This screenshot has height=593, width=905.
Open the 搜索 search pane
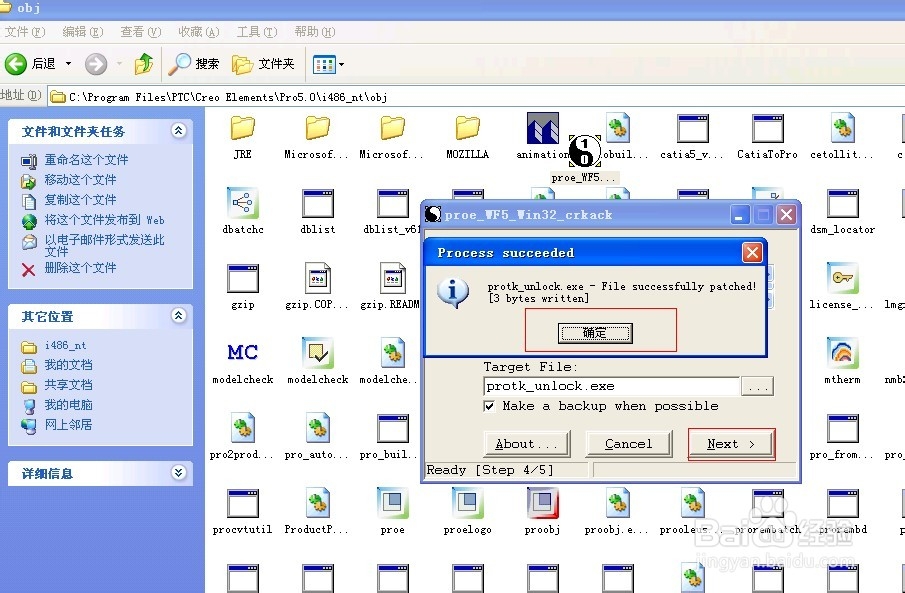194,64
